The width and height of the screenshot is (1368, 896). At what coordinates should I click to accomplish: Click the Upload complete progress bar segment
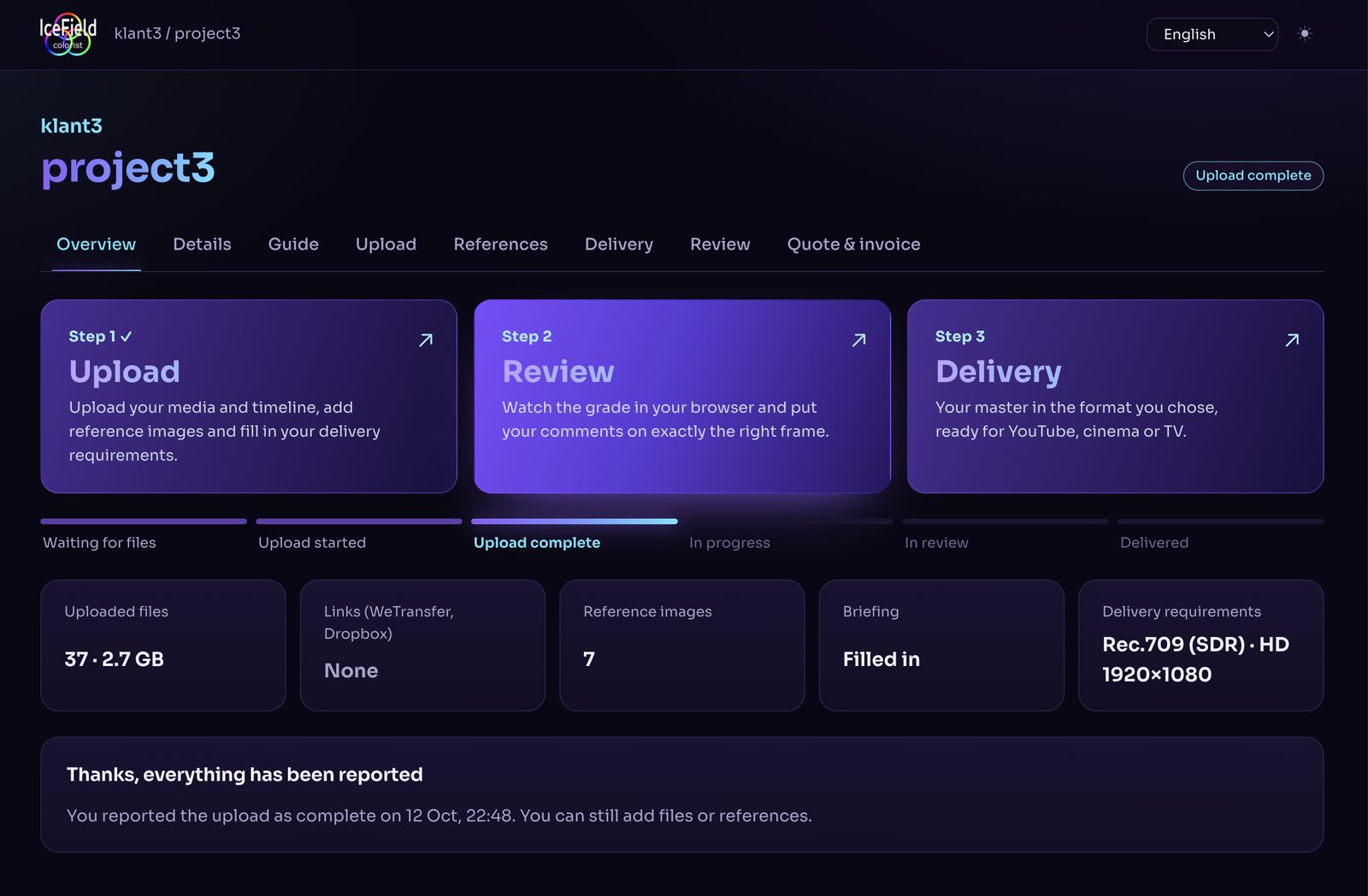pos(575,522)
